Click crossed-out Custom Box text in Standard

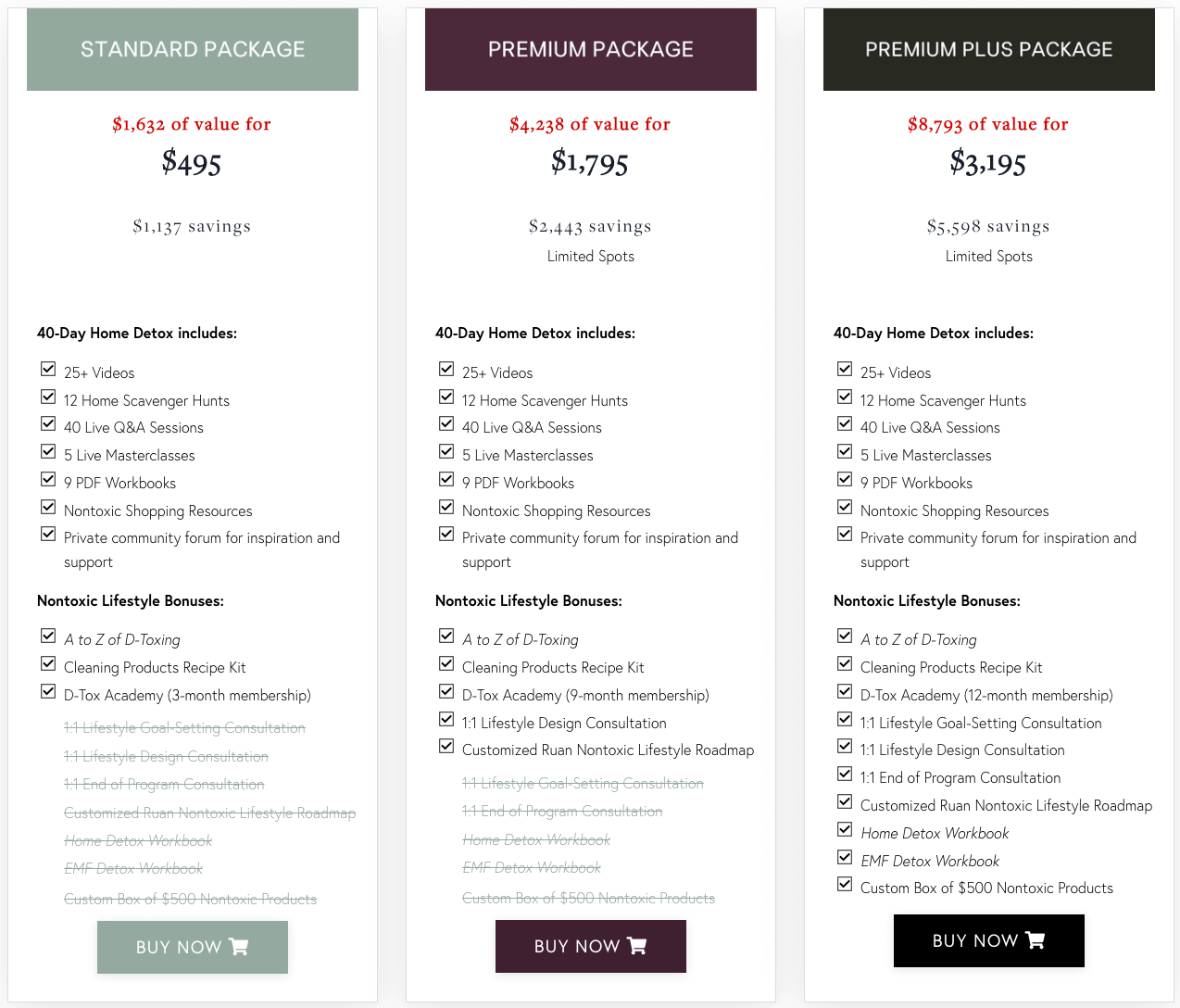click(190, 899)
